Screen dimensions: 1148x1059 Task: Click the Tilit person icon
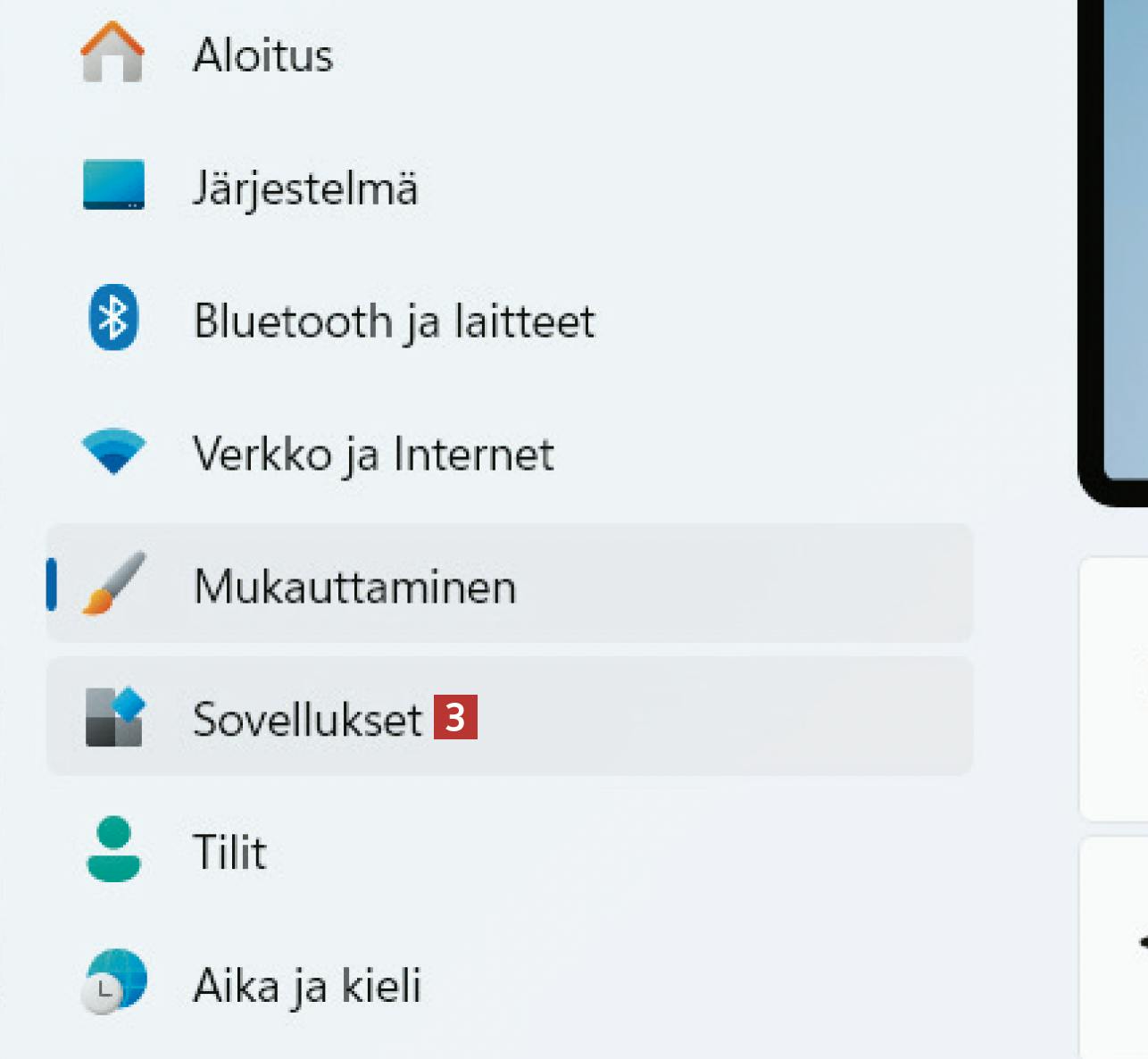[x=113, y=849]
